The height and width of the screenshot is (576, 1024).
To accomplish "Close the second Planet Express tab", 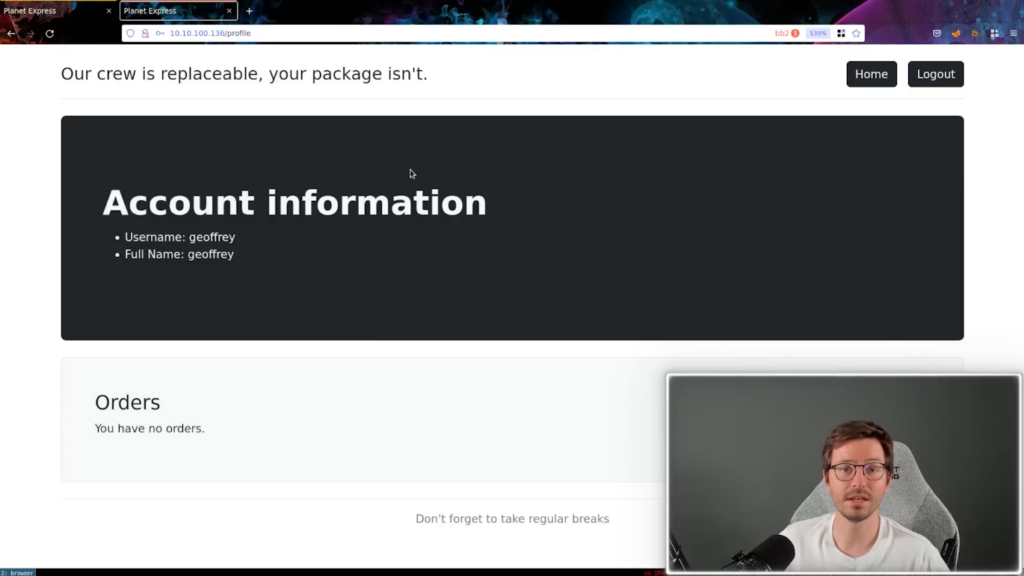I will [x=229, y=11].
